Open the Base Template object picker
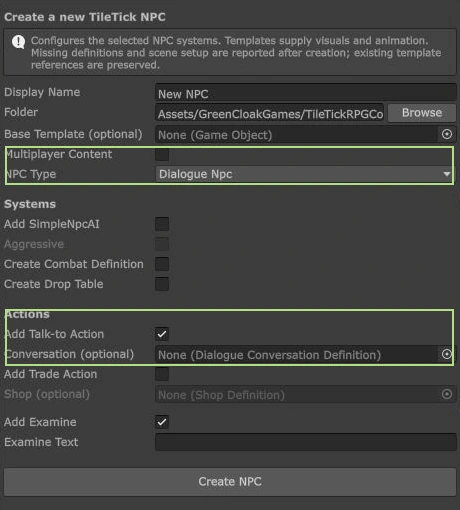Viewport: 460px width, 510px height. click(x=447, y=134)
